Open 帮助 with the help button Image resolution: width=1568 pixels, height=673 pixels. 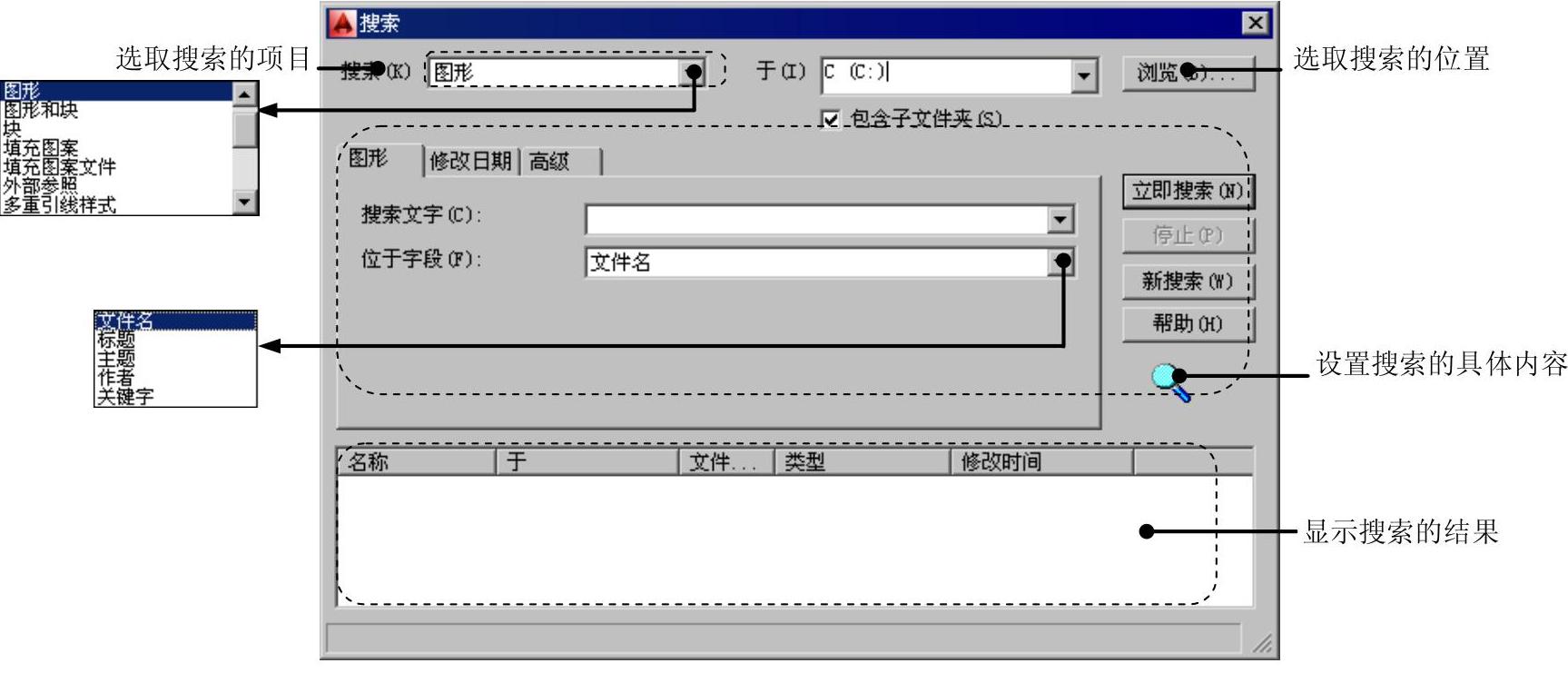pos(1187,324)
